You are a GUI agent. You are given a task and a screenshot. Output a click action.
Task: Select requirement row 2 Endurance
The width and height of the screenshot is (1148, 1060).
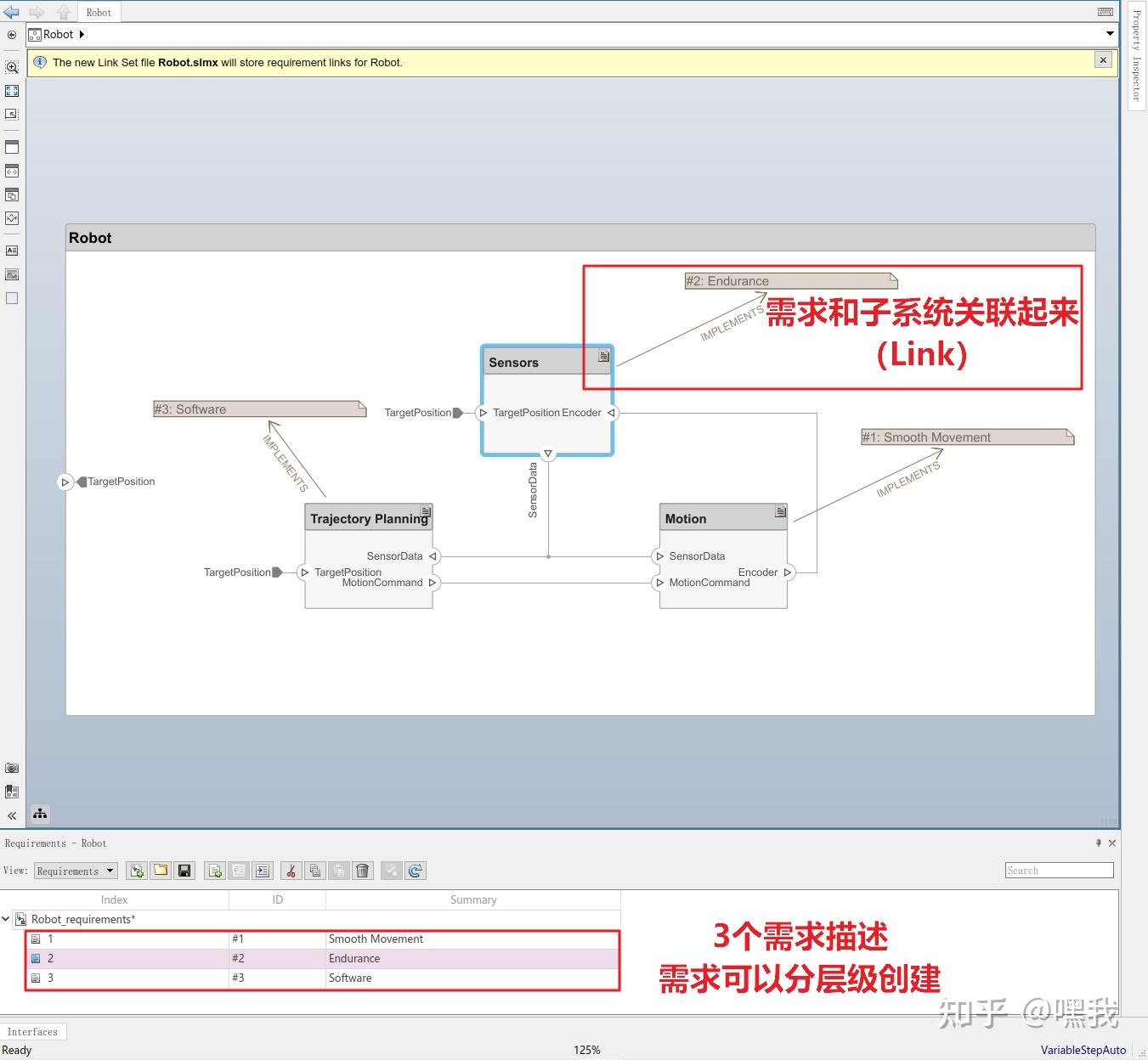354,958
